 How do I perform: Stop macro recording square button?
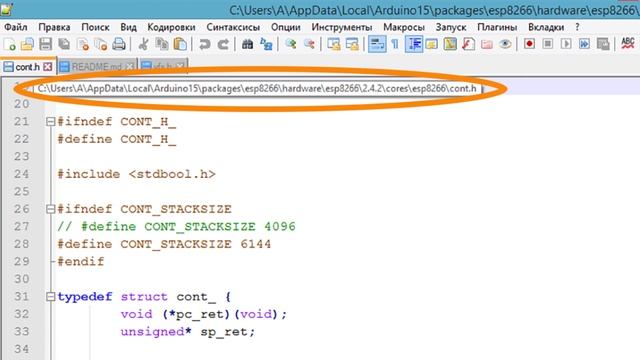tap(548, 44)
